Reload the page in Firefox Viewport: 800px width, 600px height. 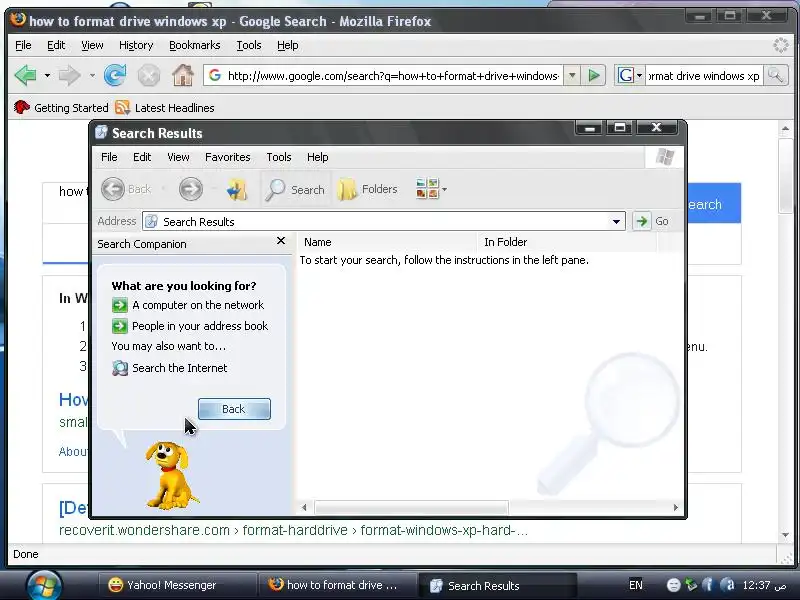coord(114,76)
